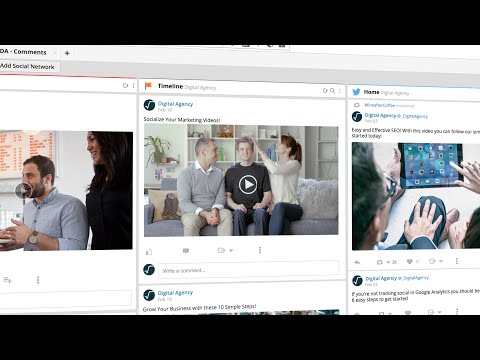Image resolution: width=480 pixels, height=360 pixels.
Task: Refresh the Timeline stream
Action: click(x=325, y=90)
